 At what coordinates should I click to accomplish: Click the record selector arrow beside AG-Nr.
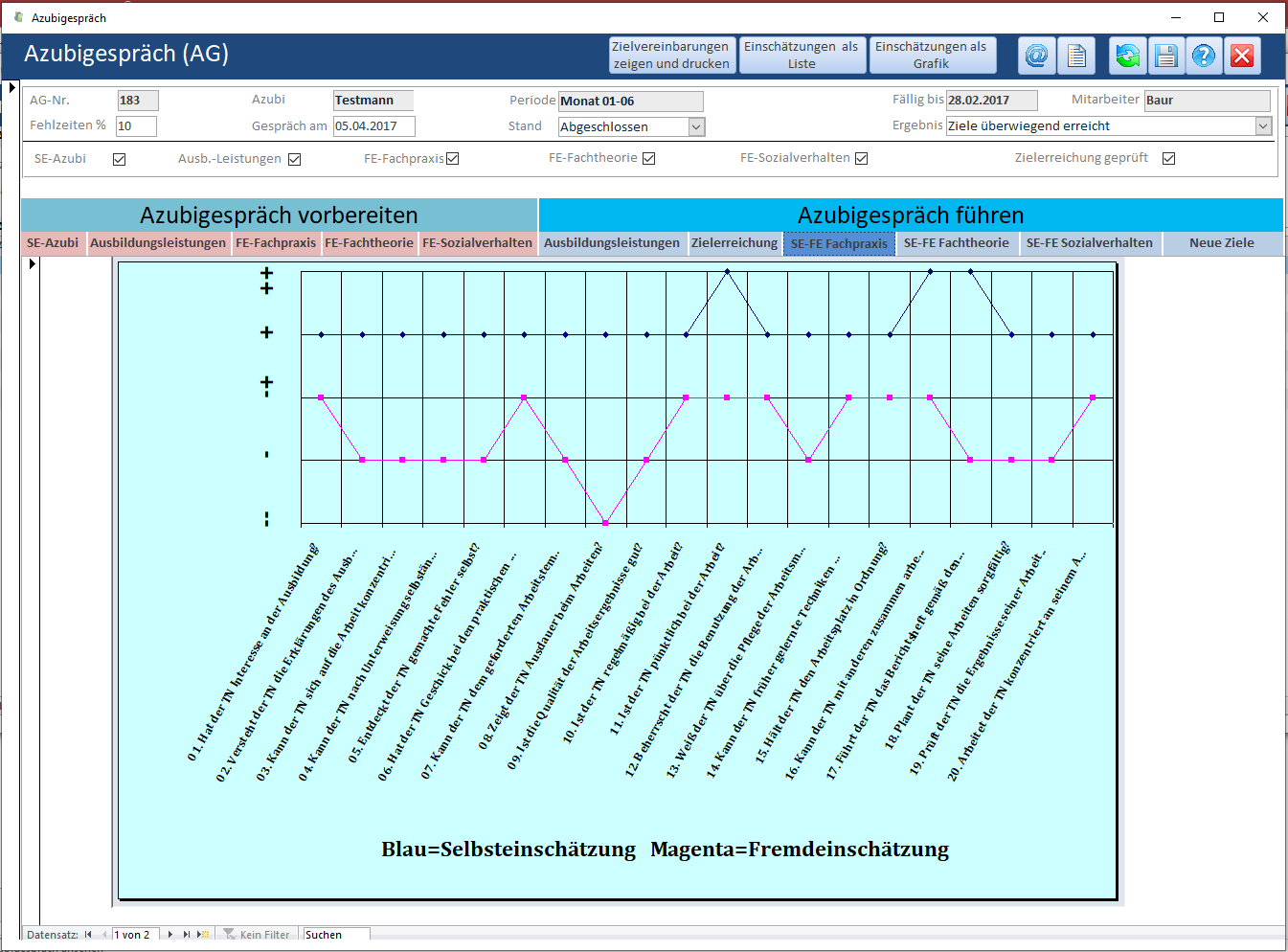12,88
